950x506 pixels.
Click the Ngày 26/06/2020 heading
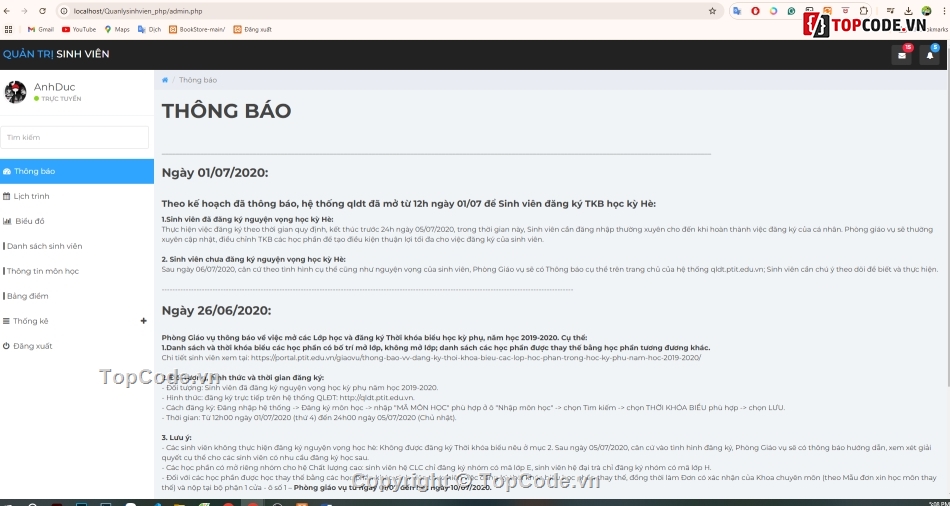tap(216, 311)
